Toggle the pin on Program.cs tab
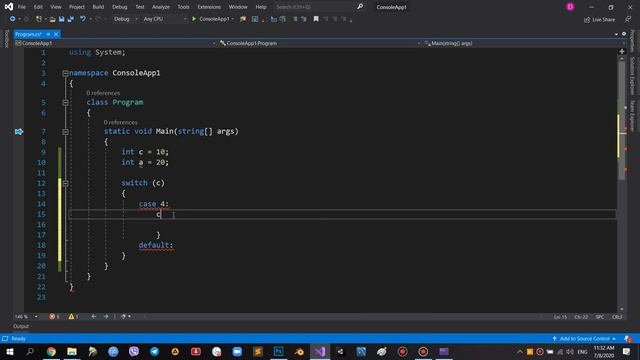 (x=48, y=34)
